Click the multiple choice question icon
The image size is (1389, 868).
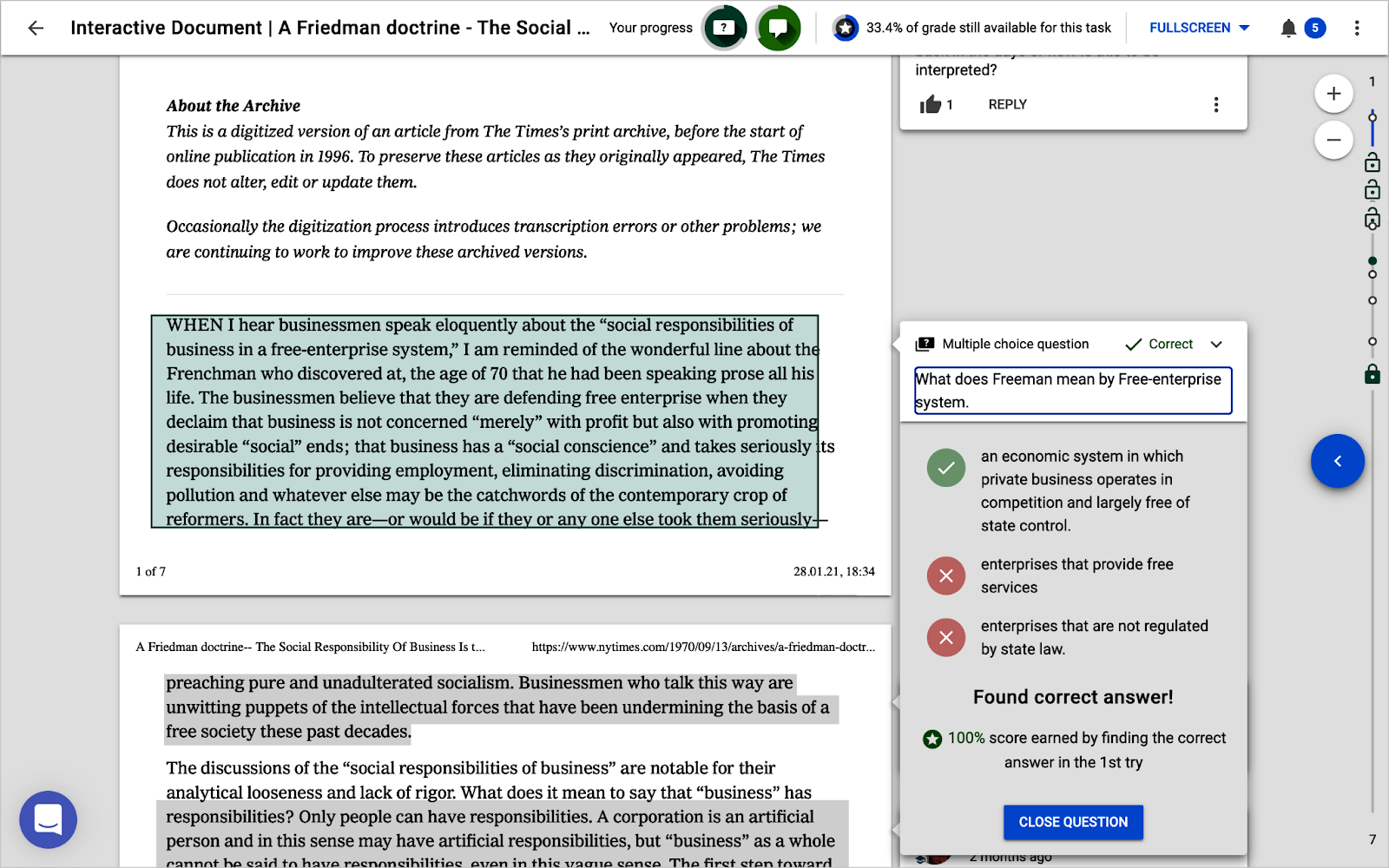pyautogui.click(x=924, y=343)
